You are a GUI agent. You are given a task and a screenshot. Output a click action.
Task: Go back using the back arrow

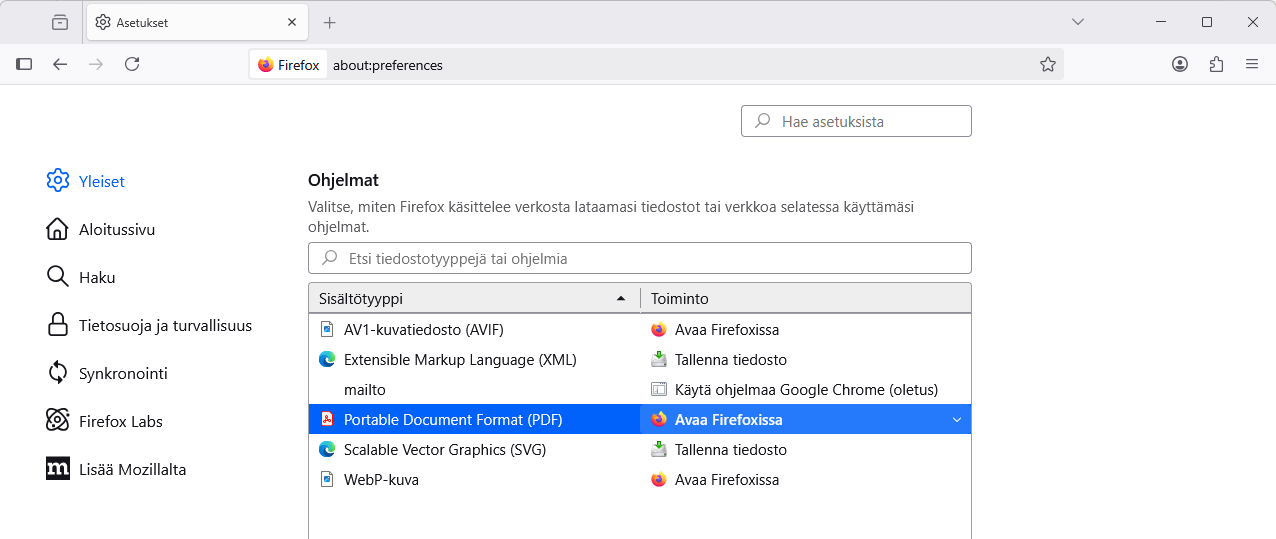pyautogui.click(x=60, y=64)
